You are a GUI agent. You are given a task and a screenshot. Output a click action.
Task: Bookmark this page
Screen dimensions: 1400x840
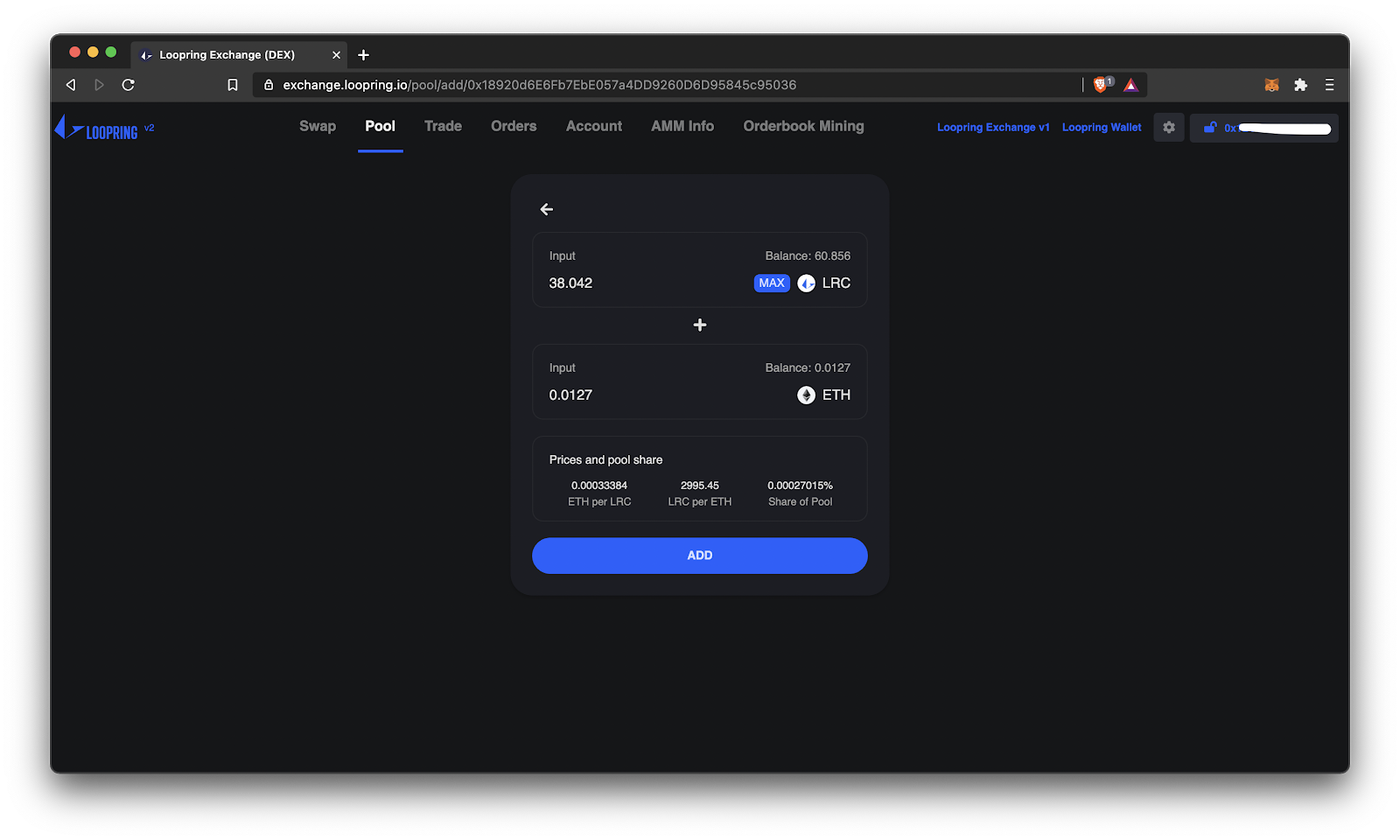(233, 85)
